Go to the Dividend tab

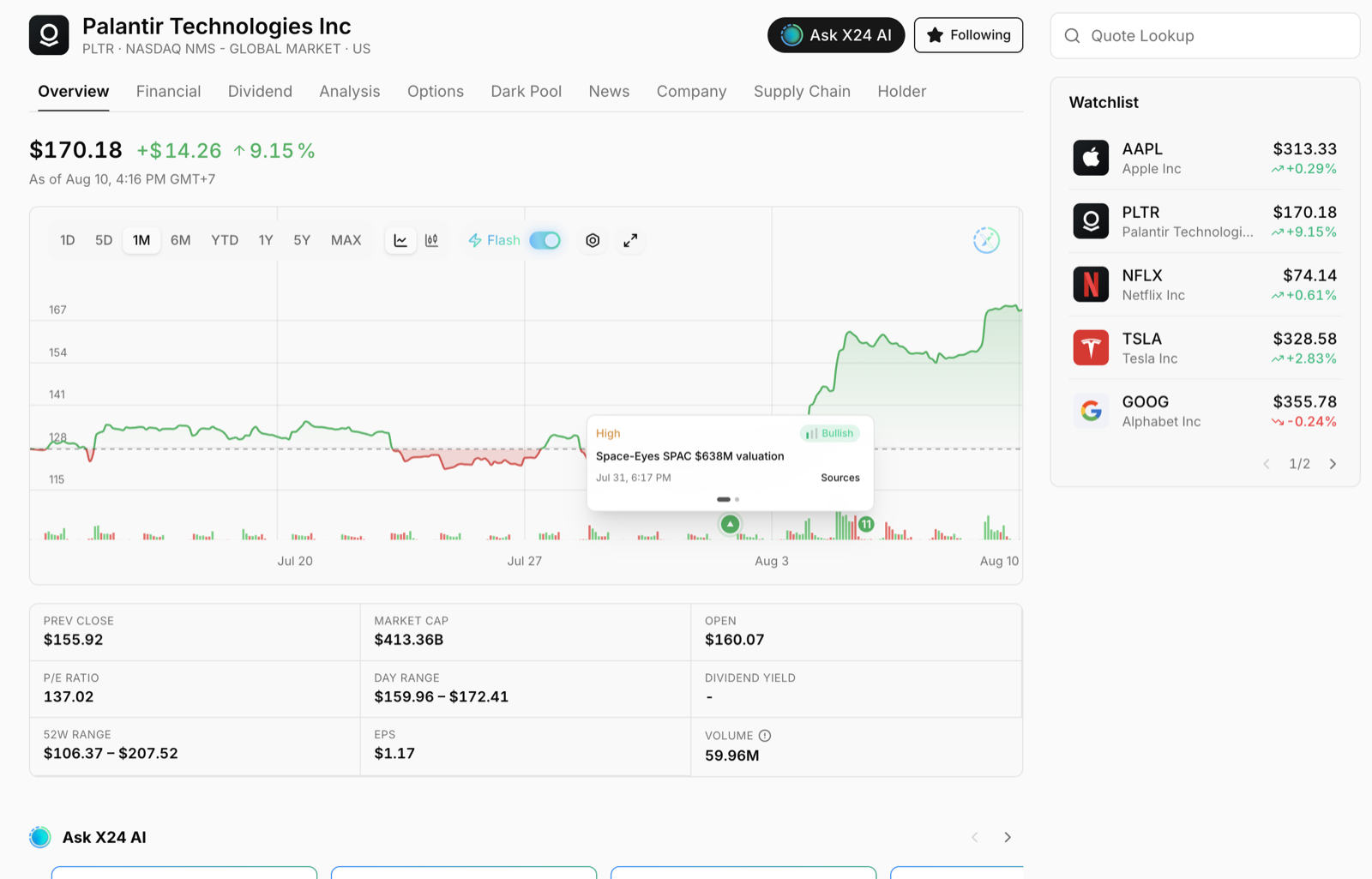point(260,92)
